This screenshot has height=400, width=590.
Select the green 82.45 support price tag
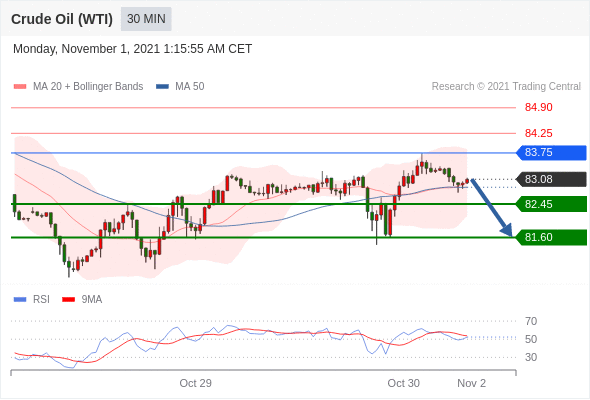click(551, 204)
